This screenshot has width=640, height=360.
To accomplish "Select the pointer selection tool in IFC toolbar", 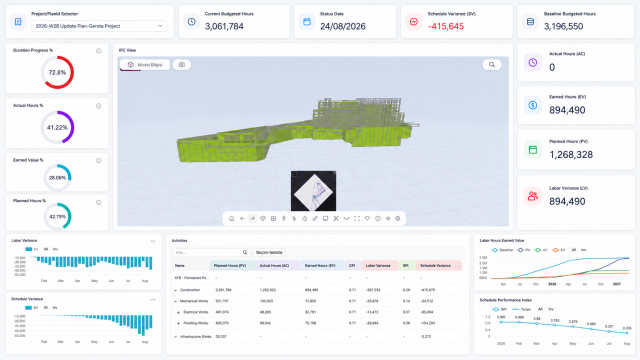I will (294, 218).
